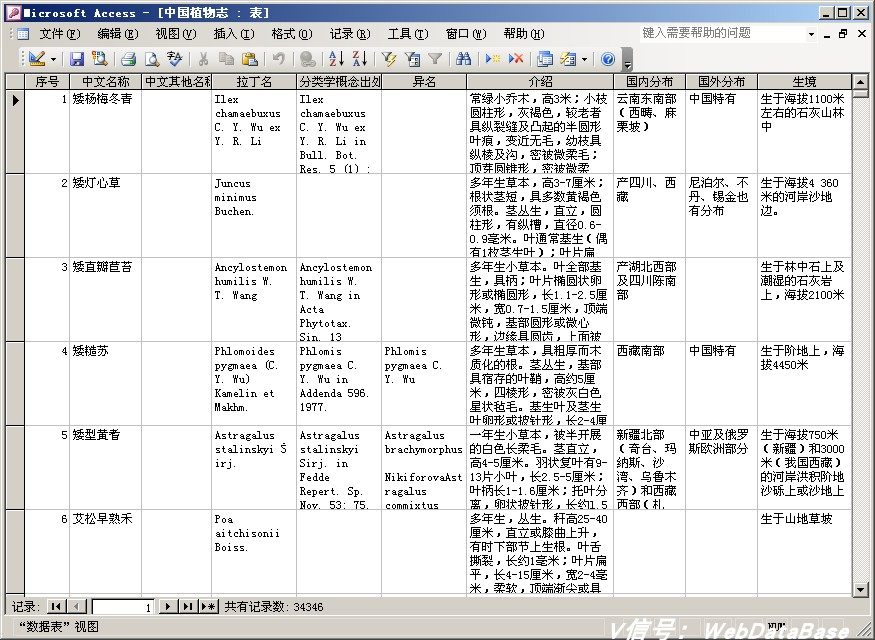Image resolution: width=875 pixels, height=640 pixels.
Task: Select the 国外分布 column header
Action: click(722, 81)
